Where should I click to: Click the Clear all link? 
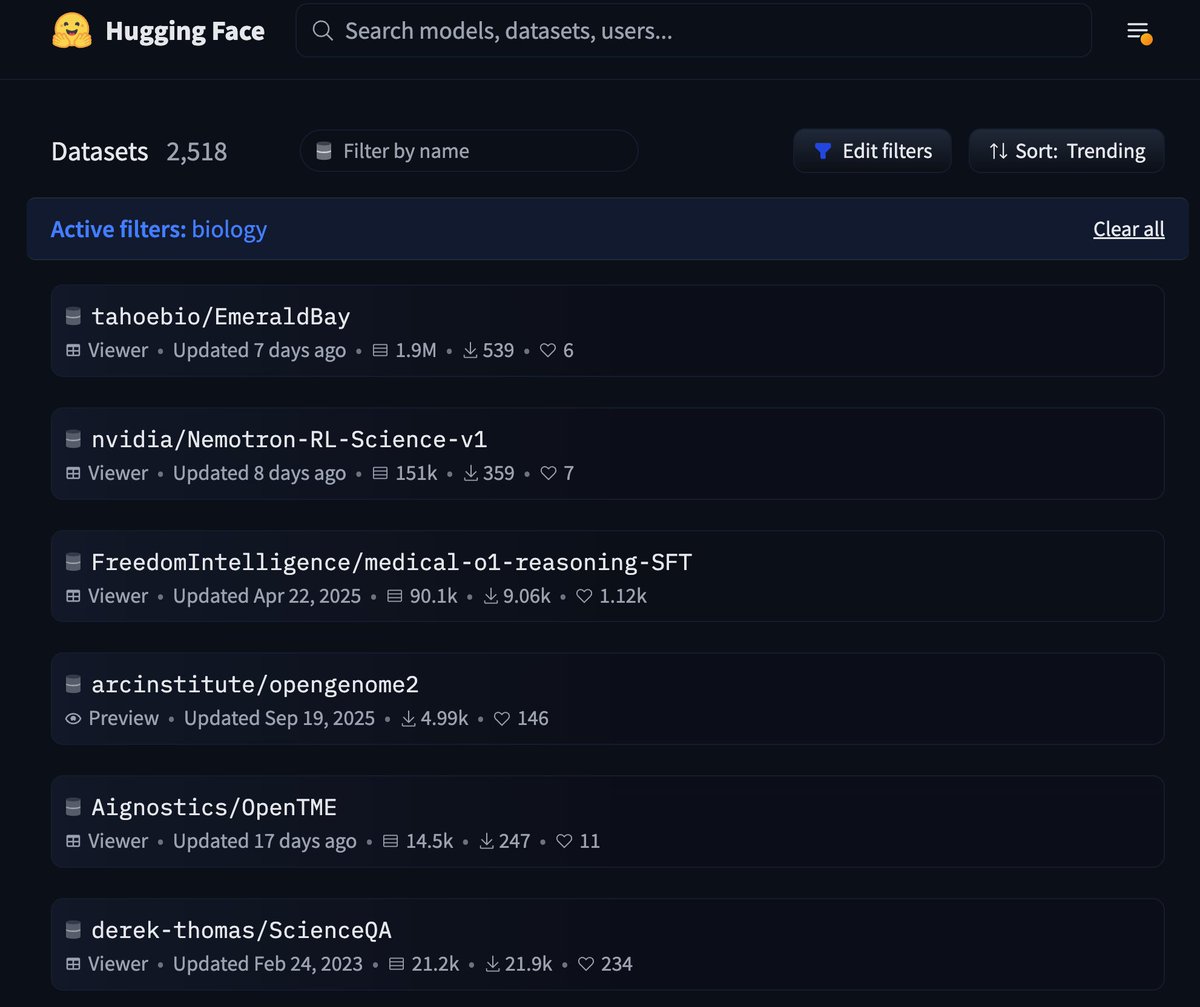pyautogui.click(x=1129, y=229)
